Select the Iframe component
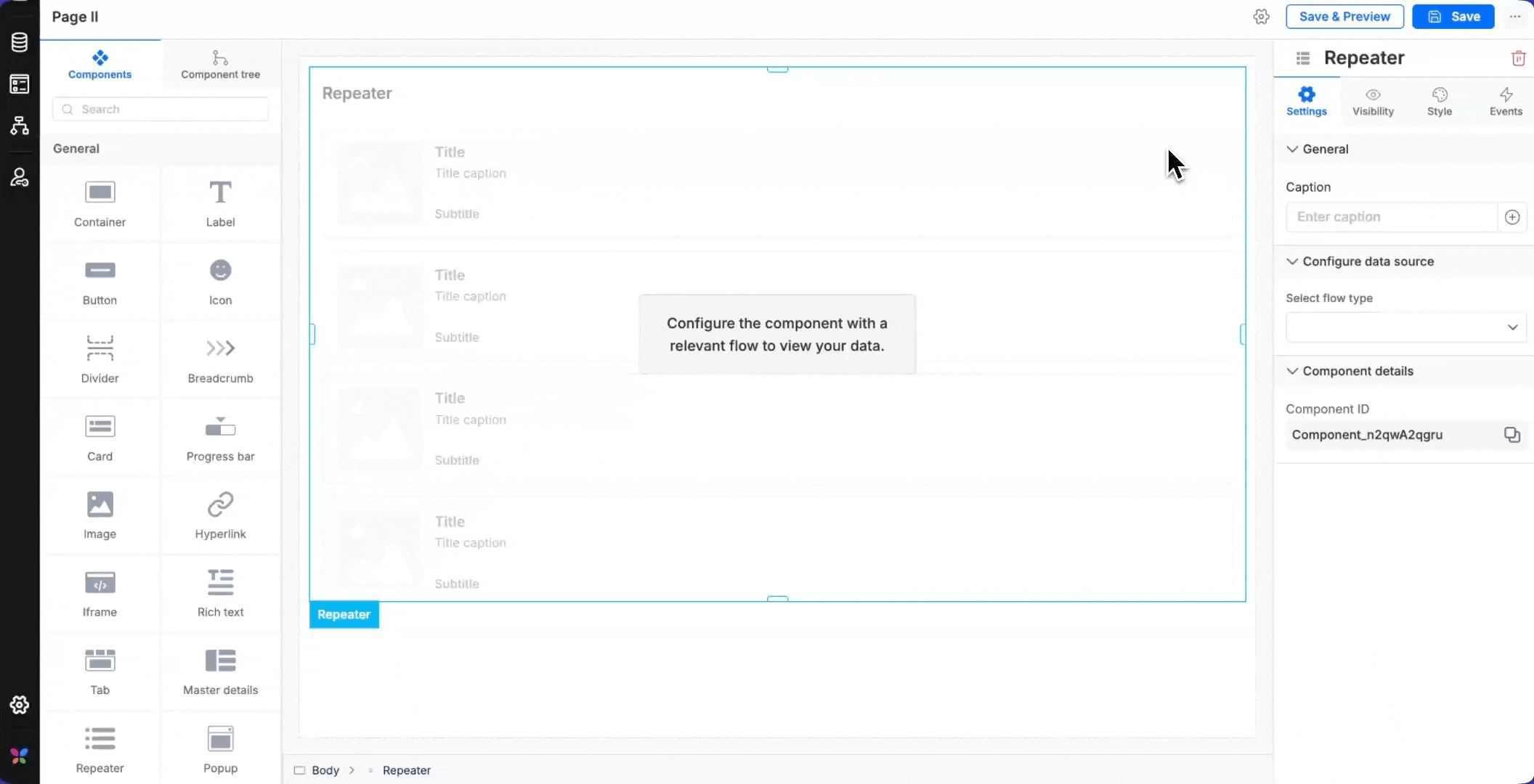 point(100,583)
